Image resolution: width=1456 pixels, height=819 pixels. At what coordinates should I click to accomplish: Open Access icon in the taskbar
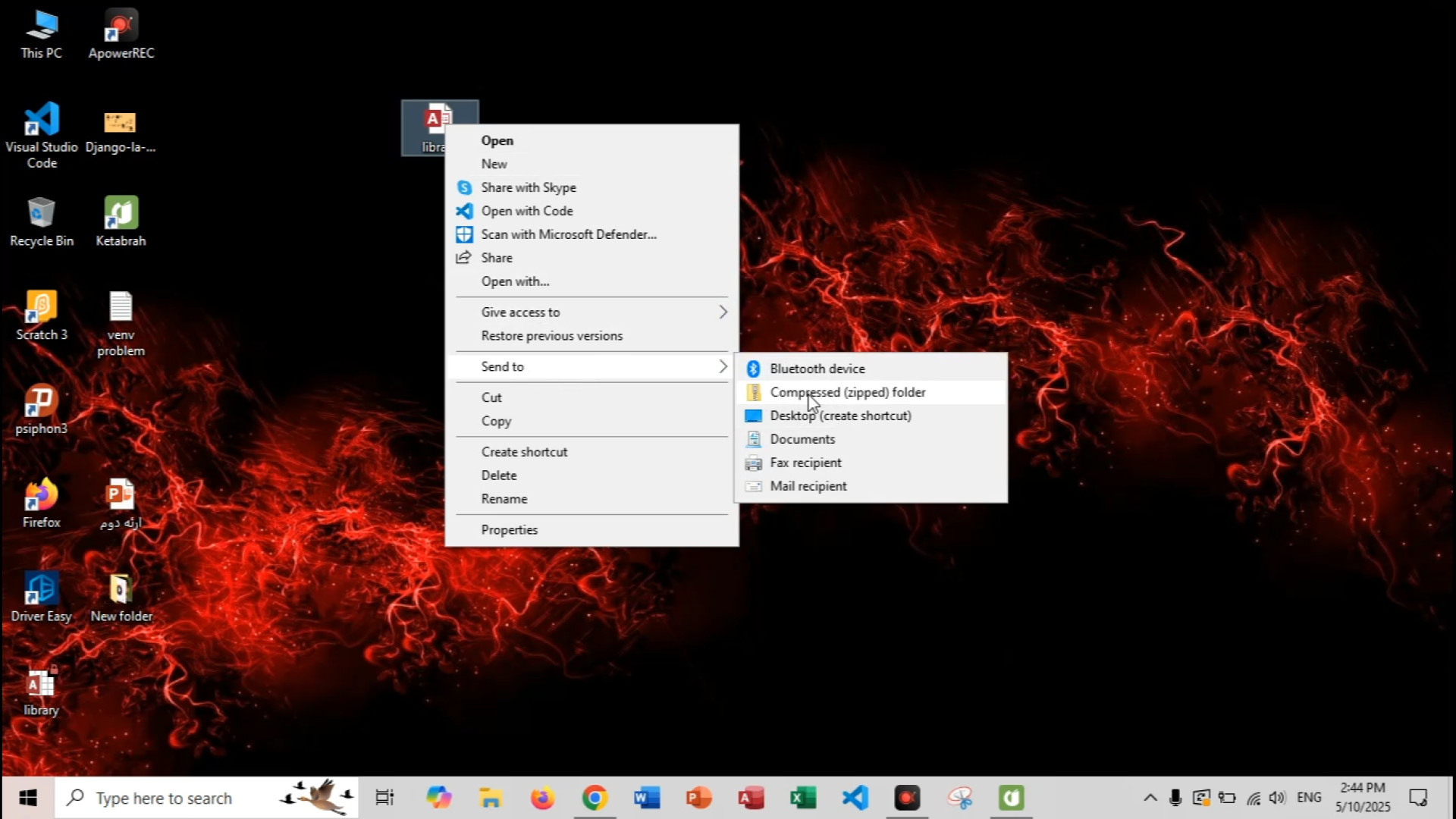coord(751,798)
